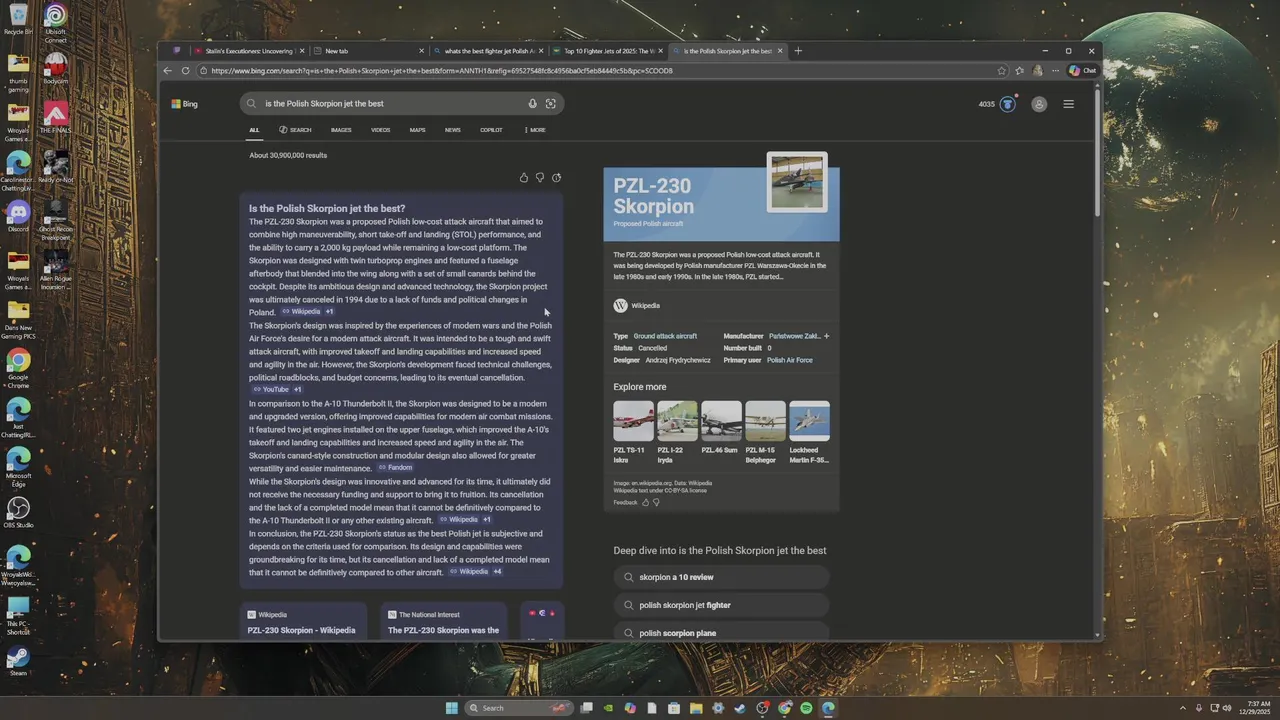
Task: Switch to the NEWS search tab
Action: [x=453, y=130]
